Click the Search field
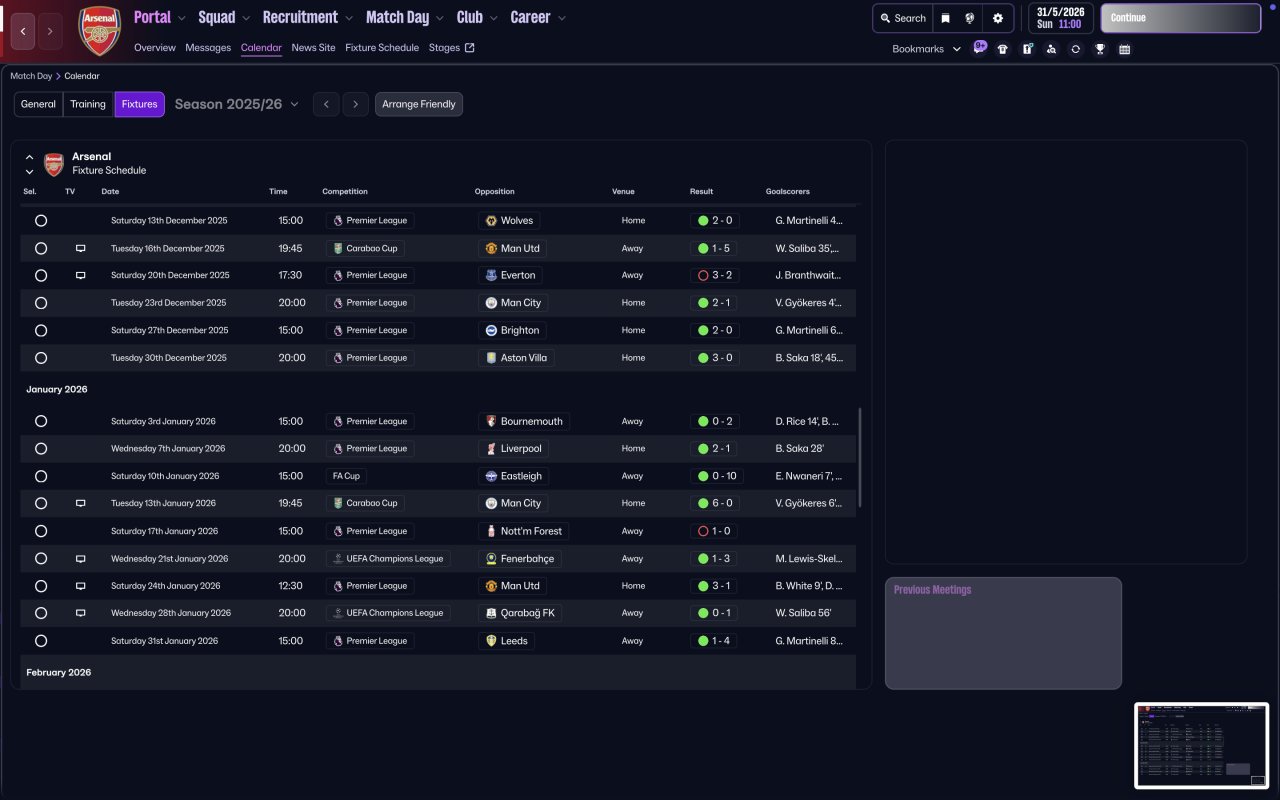The image size is (1280, 800). point(902,18)
